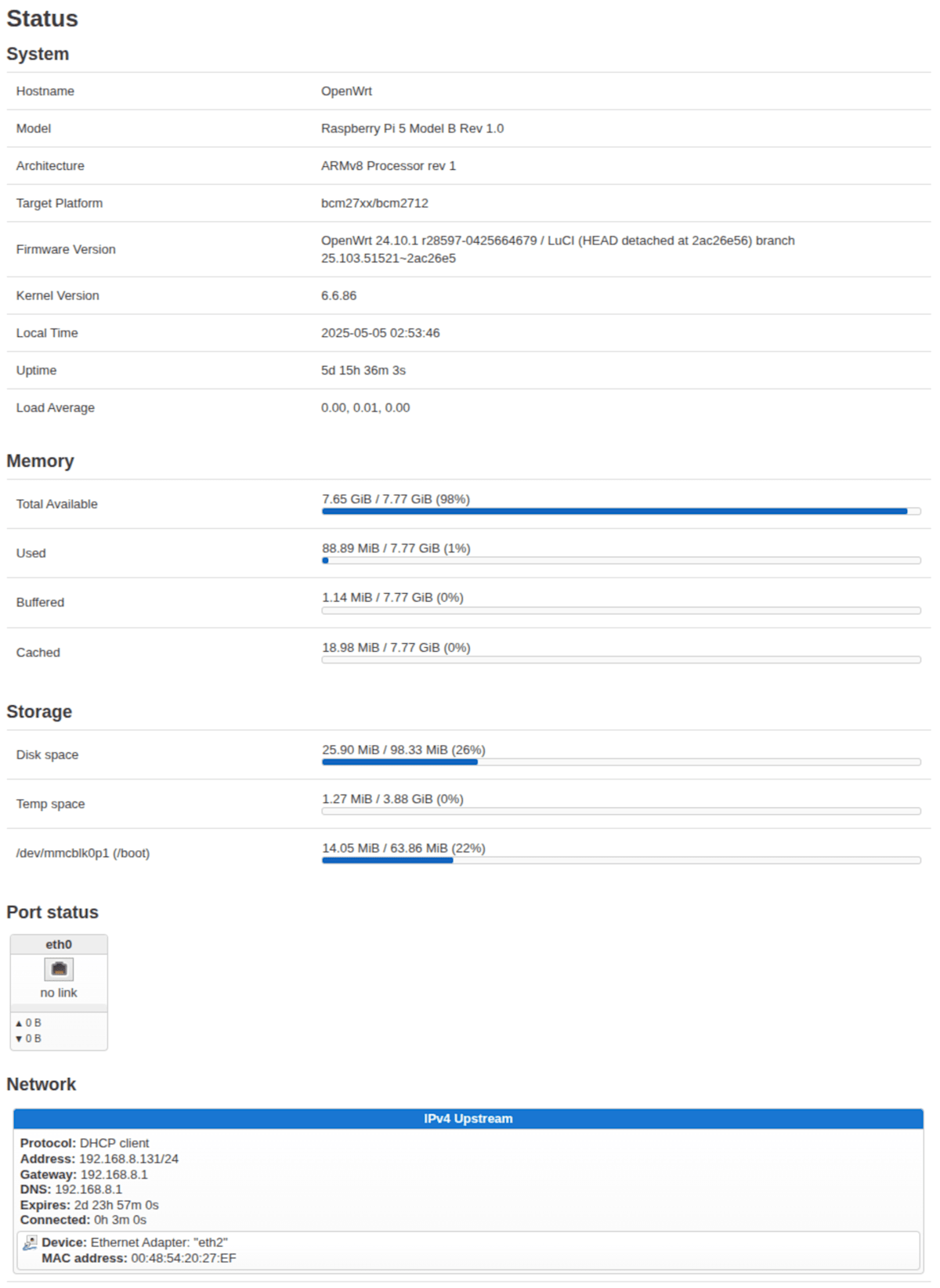The image size is (940, 1288).
Task: Click the Buffered memory progress bar
Action: click(621, 611)
